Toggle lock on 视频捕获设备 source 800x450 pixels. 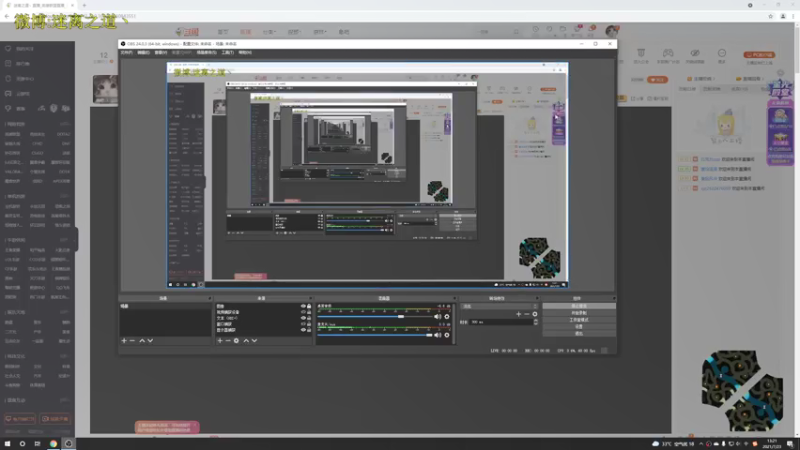click(309, 312)
